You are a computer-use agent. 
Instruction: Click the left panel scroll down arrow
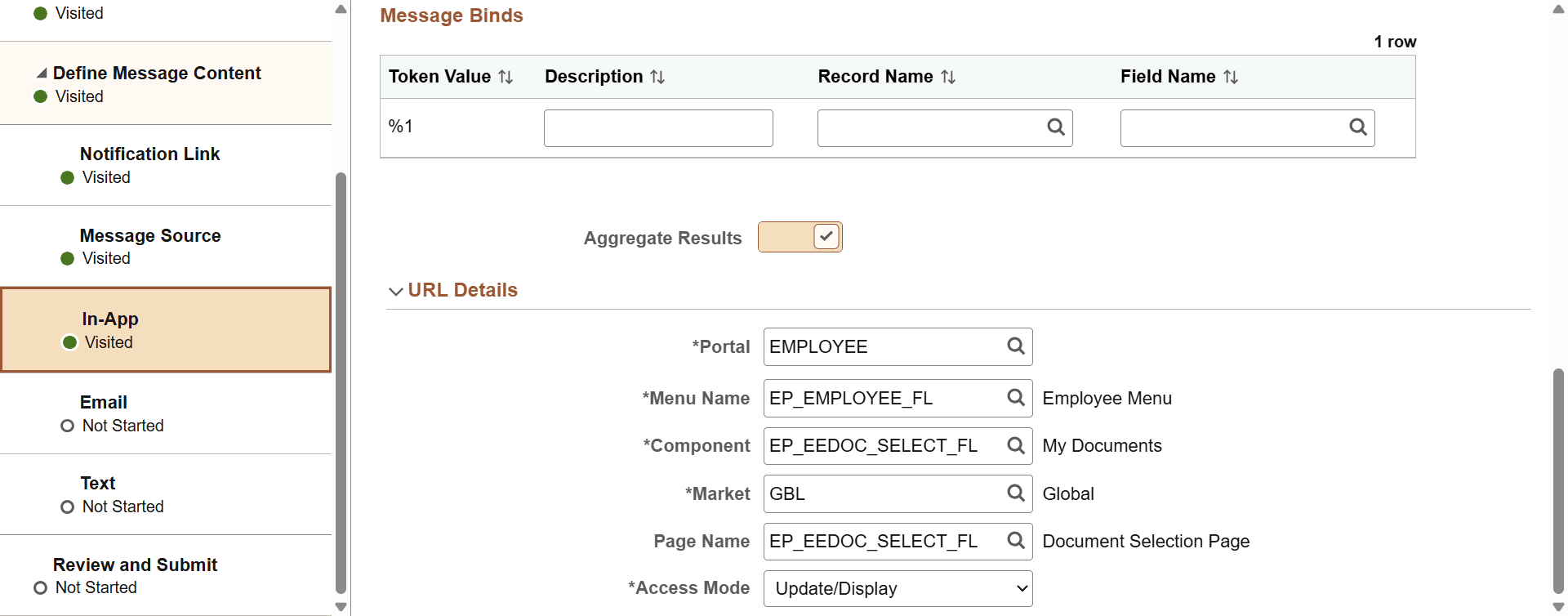click(341, 607)
